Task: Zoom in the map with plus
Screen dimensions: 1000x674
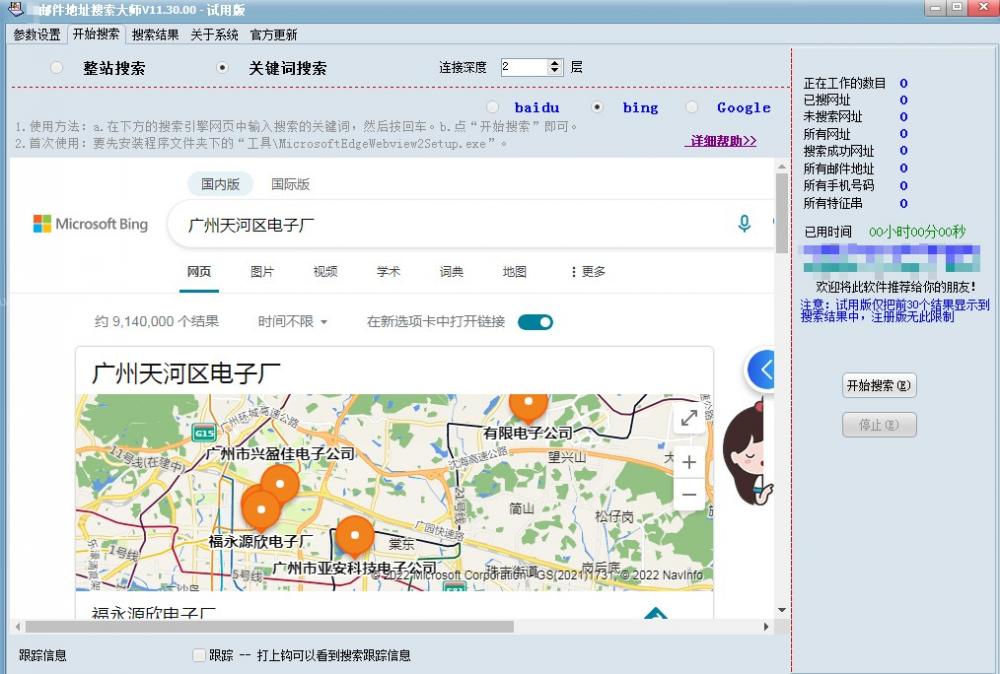Action: click(689, 462)
